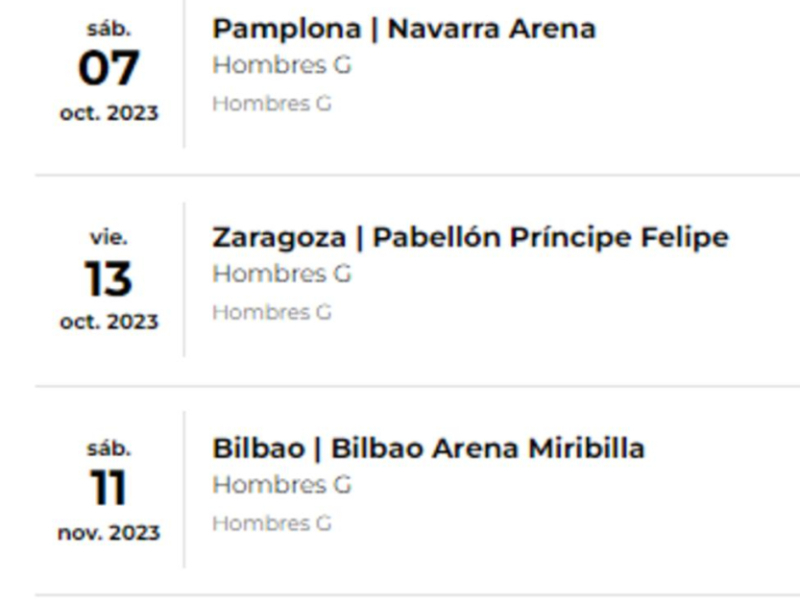Click smaller 'Hombres G' text in Bilbao event
800x600 pixels.
(271, 523)
